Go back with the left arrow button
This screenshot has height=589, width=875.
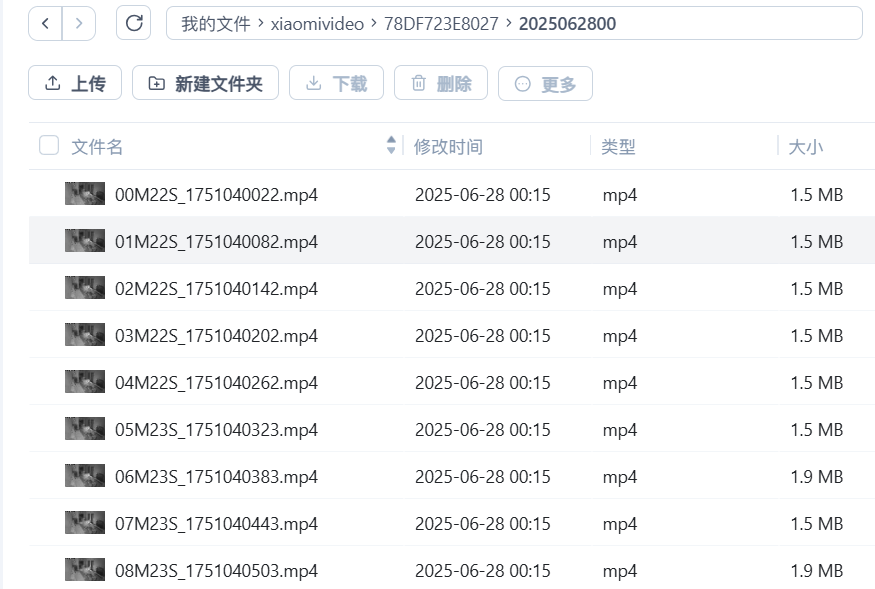point(45,23)
